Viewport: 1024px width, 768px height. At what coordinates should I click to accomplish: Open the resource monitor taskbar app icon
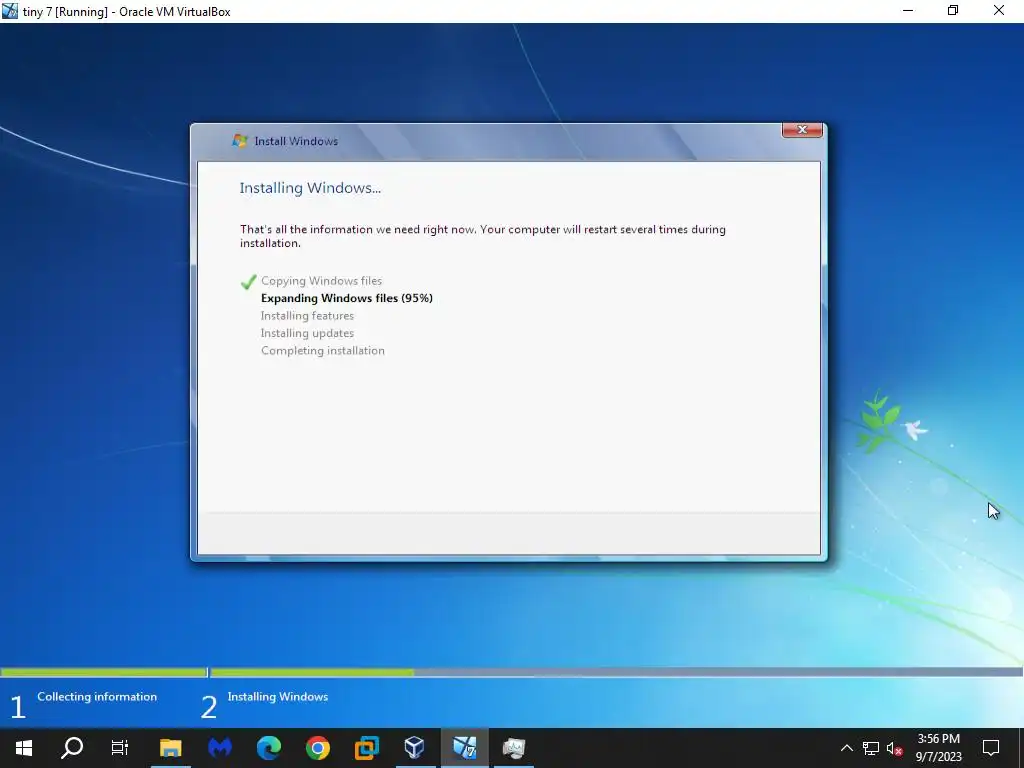[x=513, y=748]
